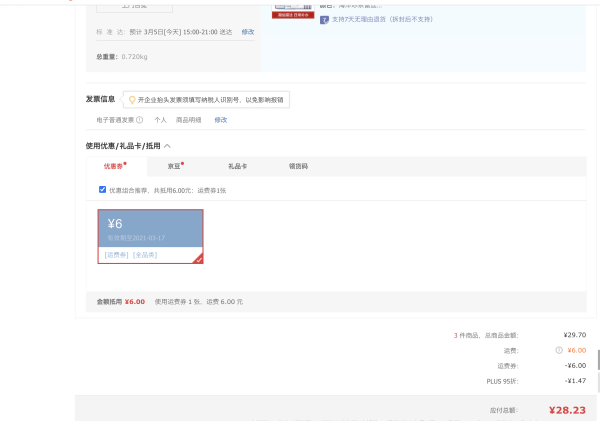Click the 7-day return policy icon
600x421 pixels.
324,20
